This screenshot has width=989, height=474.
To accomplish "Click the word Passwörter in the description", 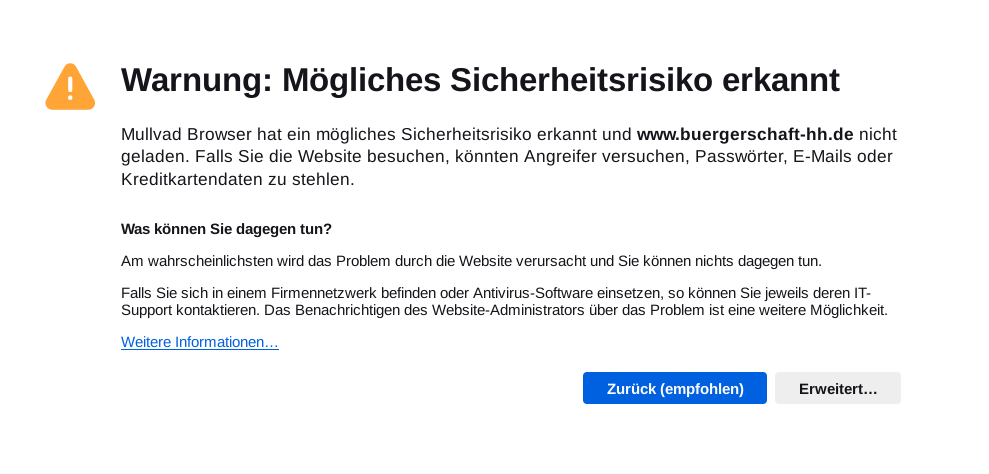I will (740, 157).
